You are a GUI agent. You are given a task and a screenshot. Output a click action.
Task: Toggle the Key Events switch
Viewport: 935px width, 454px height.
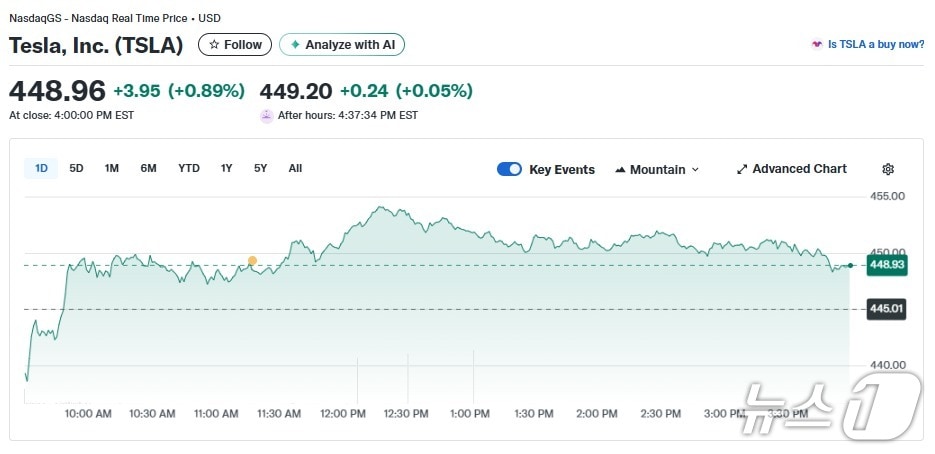click(x=509, y=170)
